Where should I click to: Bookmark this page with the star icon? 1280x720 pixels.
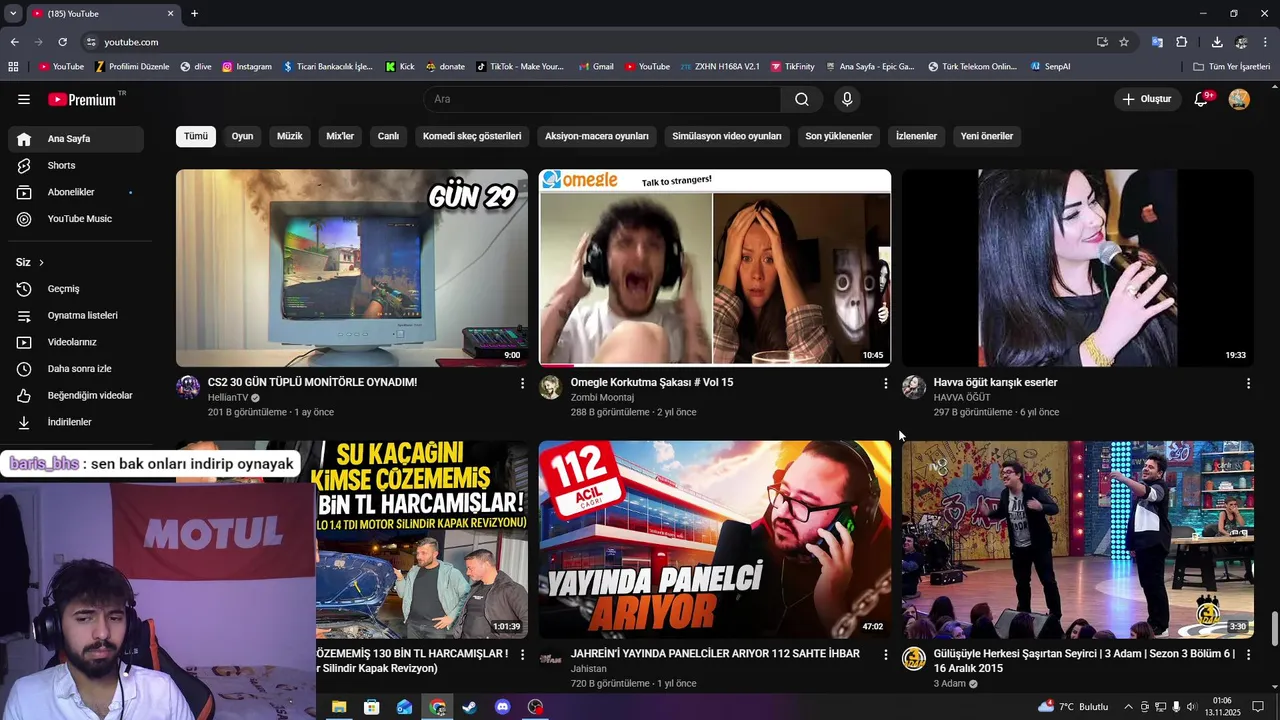tap(1124, 42)
